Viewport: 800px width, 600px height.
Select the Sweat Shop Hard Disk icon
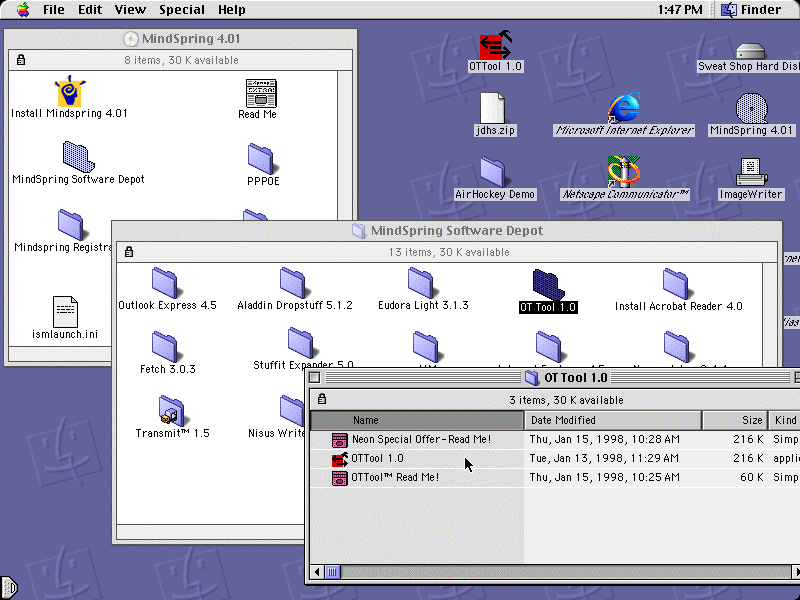coord(750,51)
